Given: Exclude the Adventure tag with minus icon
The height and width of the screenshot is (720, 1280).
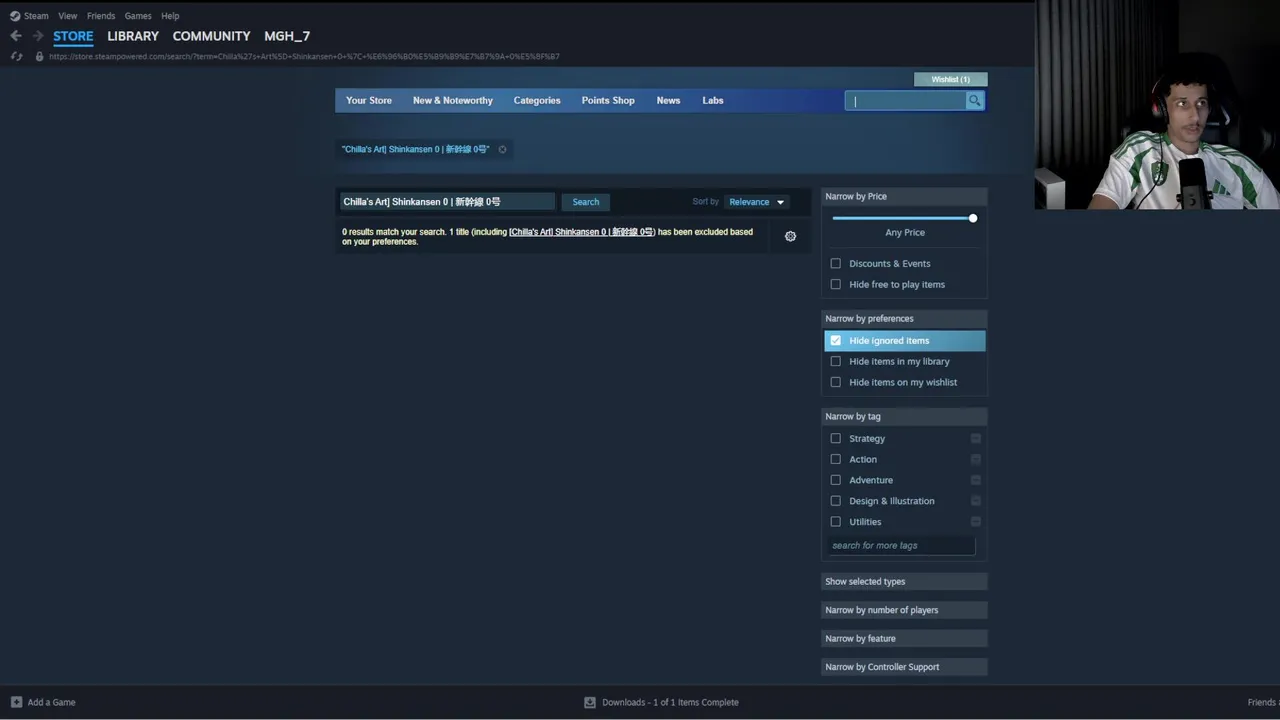Looking at the screenshot, I should [x=976, y=480].
